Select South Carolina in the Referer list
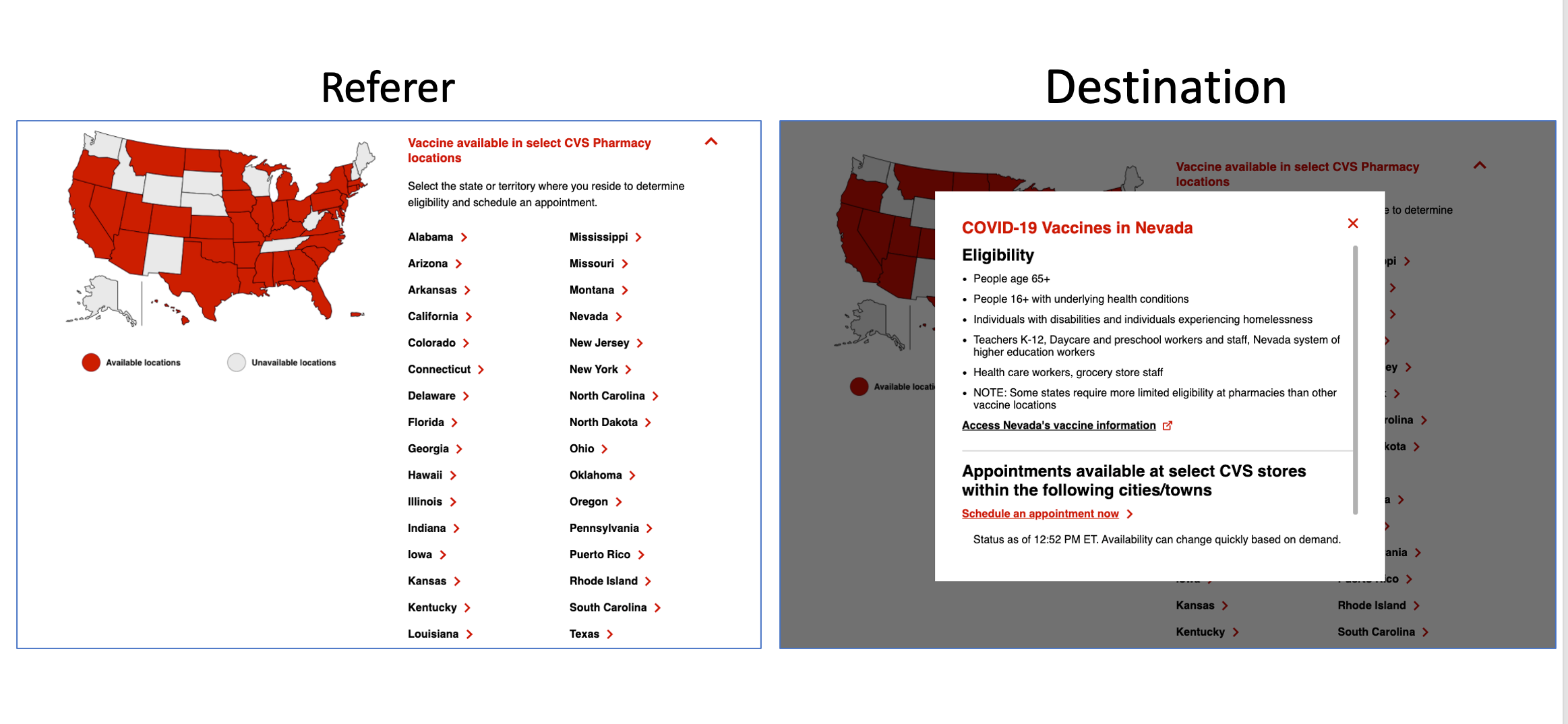This screenshot has width=1568, height=724. pos(608,607)
